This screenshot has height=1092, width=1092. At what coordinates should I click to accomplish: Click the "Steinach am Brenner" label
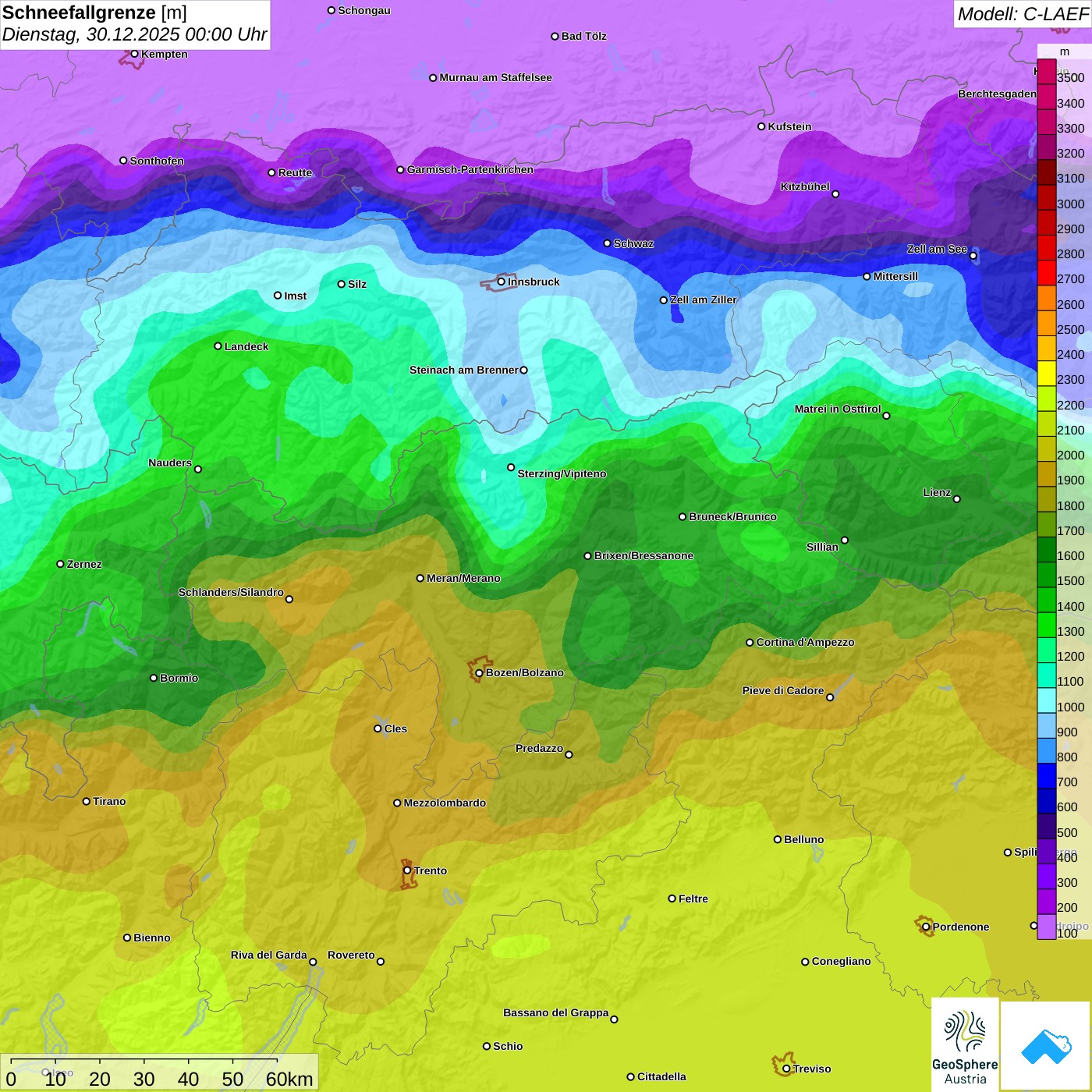click(464, 370)
